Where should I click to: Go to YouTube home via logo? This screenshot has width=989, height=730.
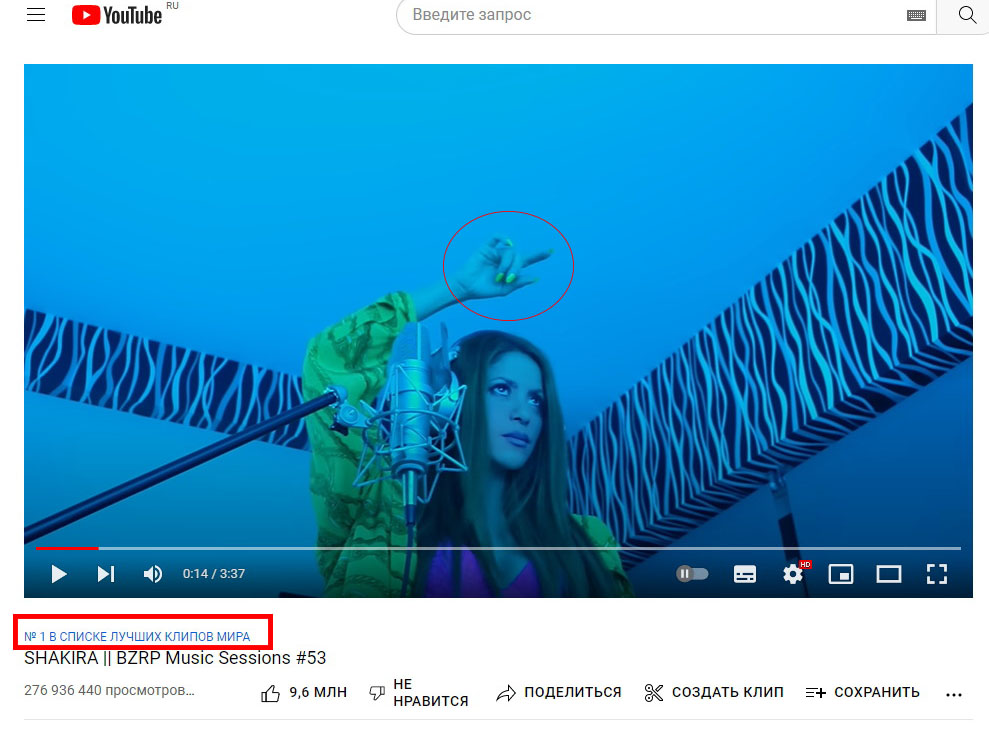click(x=117, y=15)
